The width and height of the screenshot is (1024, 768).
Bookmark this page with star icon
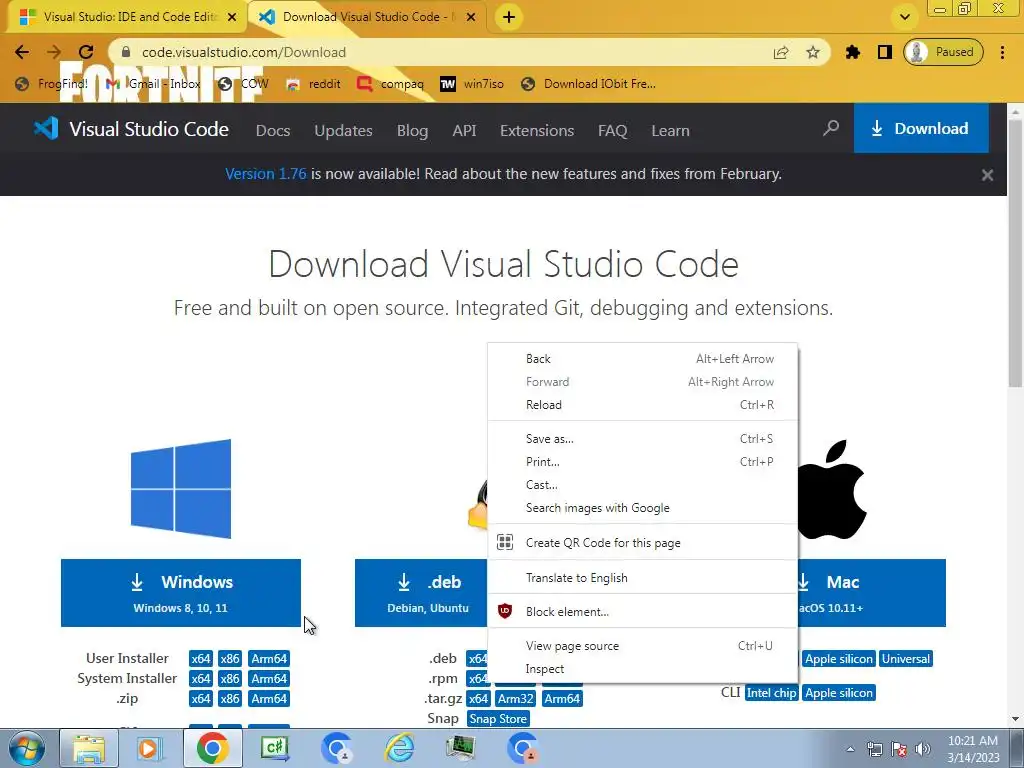pos(812,52)
